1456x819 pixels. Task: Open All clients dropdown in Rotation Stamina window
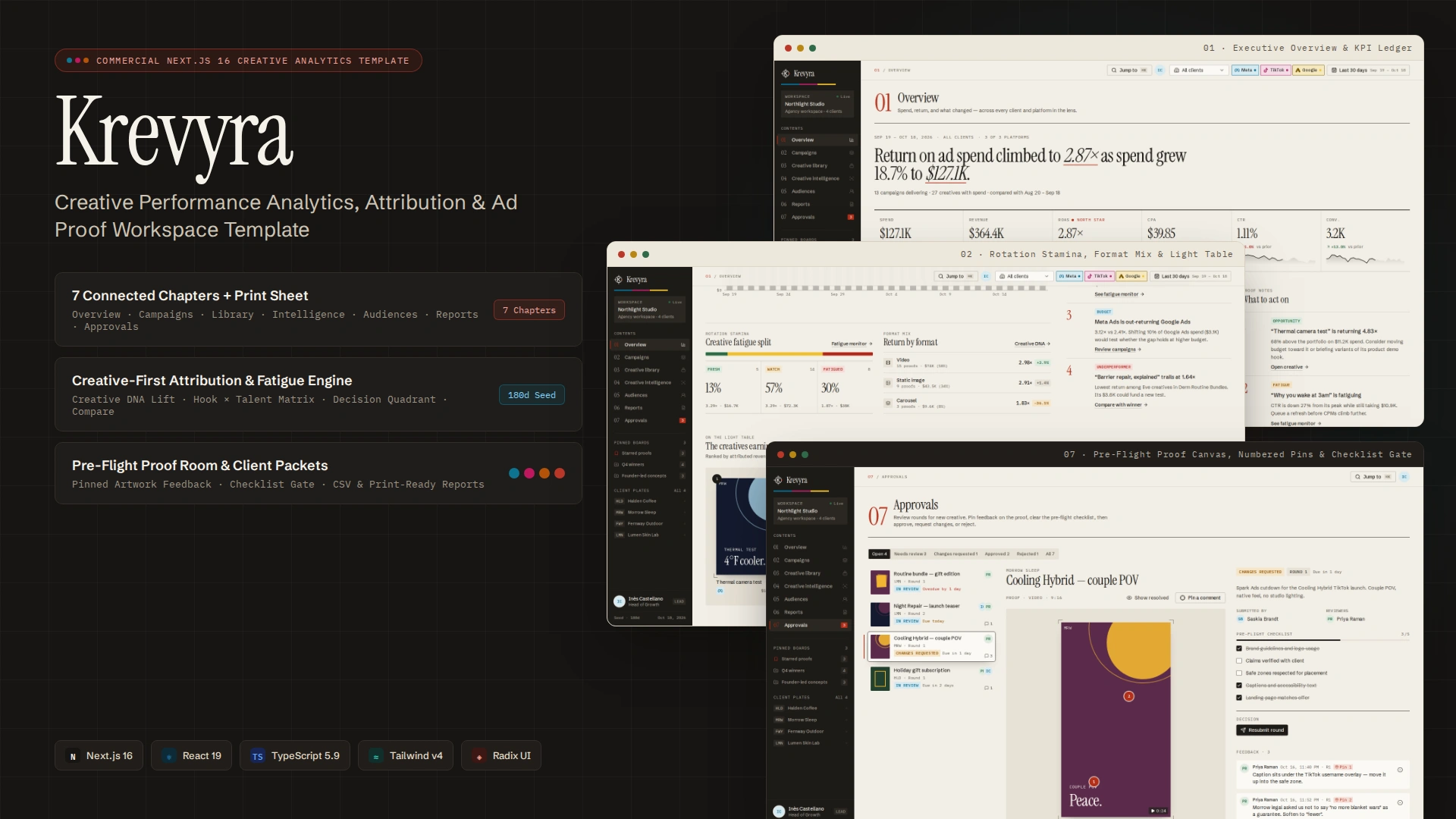[1024, 276]
